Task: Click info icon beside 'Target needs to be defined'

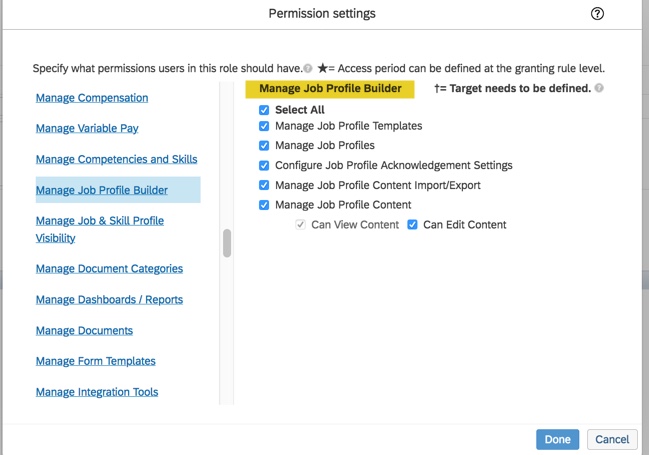Action: [599, 88]
